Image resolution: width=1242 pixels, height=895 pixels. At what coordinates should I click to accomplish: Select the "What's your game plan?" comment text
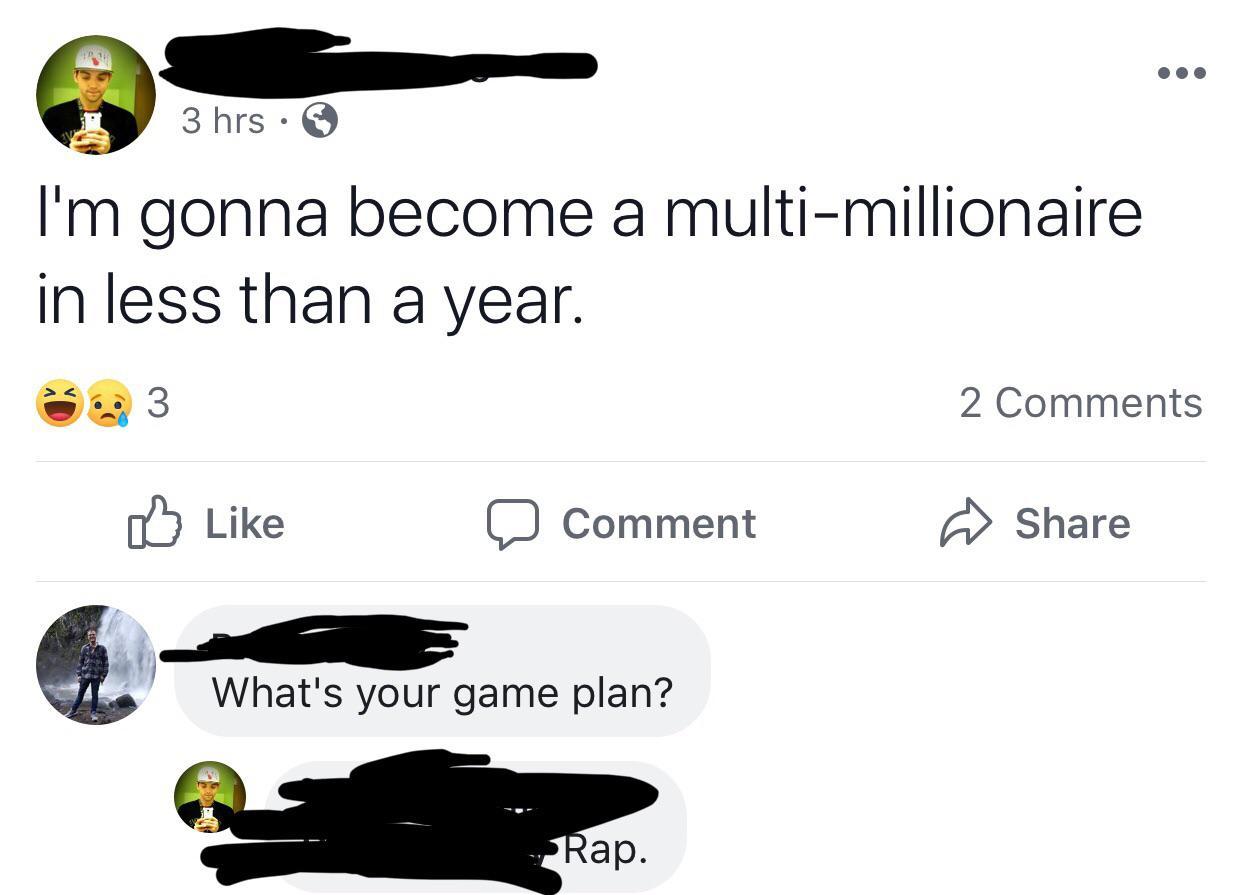[442, 692]
